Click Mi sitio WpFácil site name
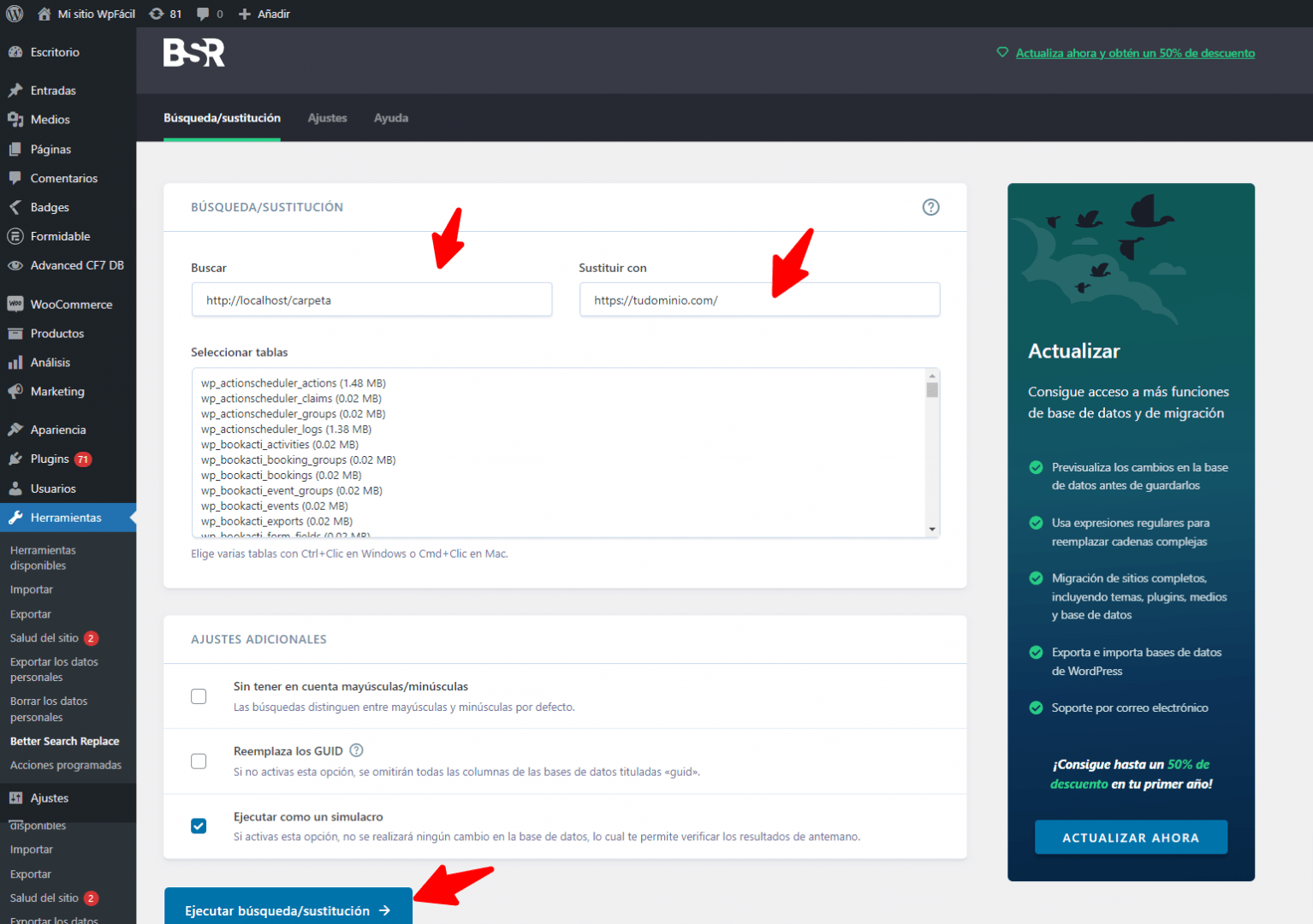 click(97, 14)
